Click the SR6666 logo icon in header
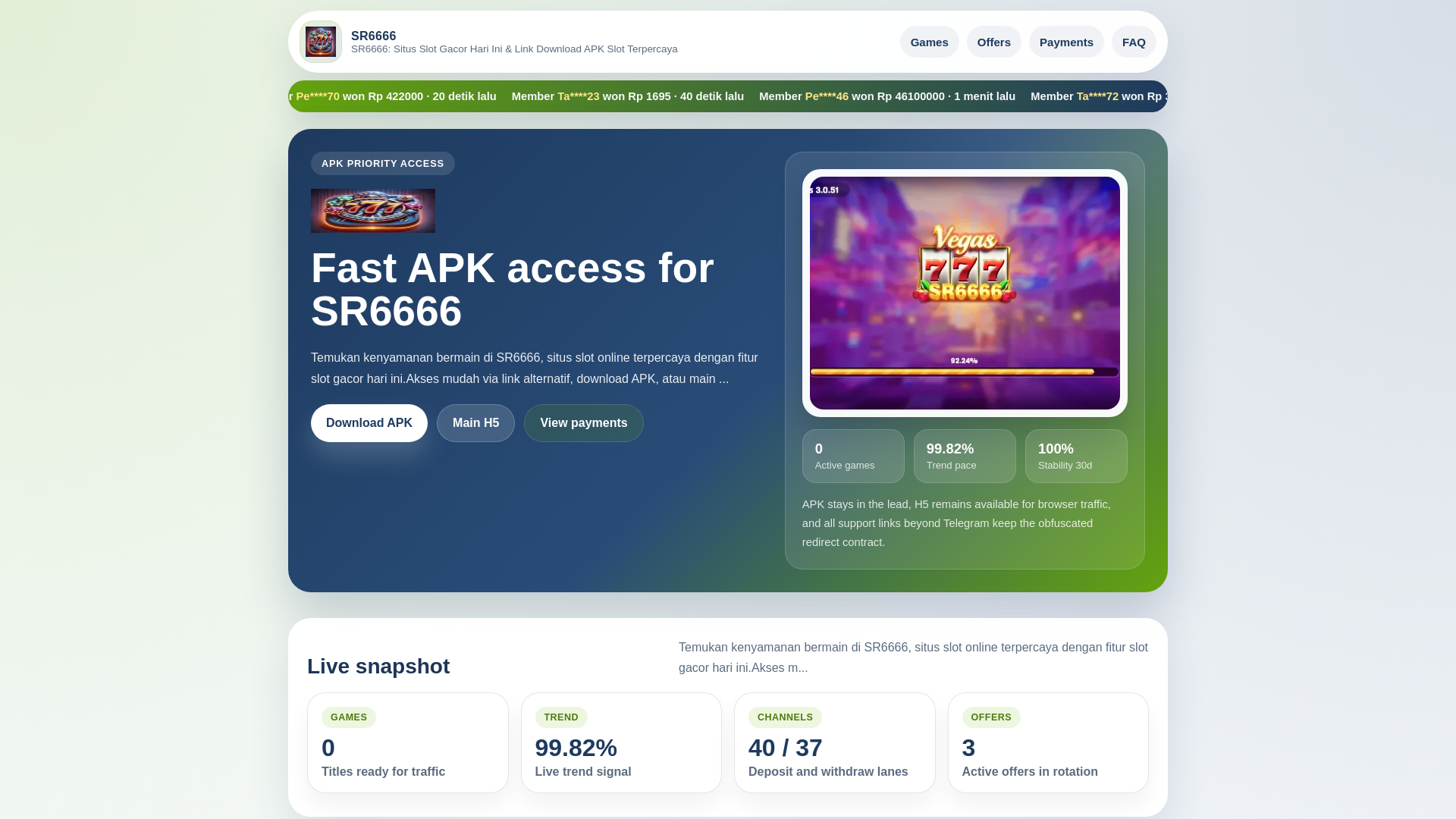This screenshot has height=819, width=1456. coord(321,42)
